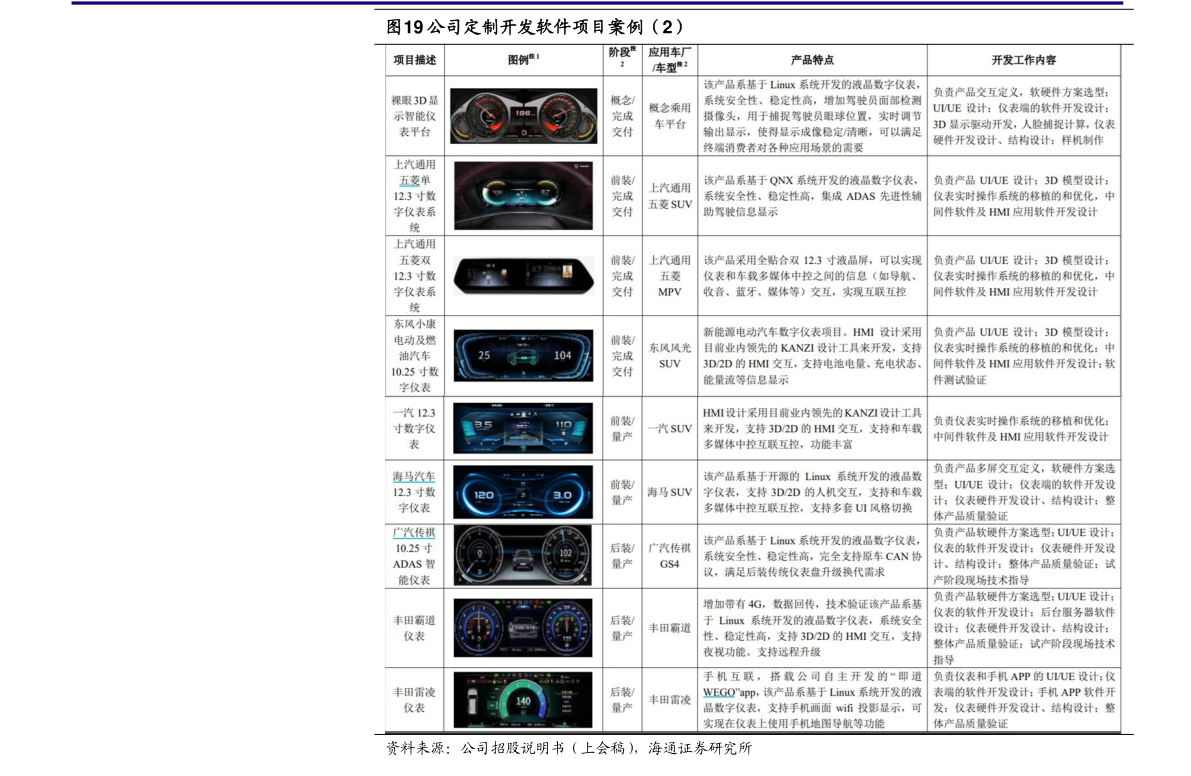Screen dimensions: 1191x776
Task: Select the Toyota Levin cluster image showing 140
Action: pyautogui.click(x=524, y=700)
